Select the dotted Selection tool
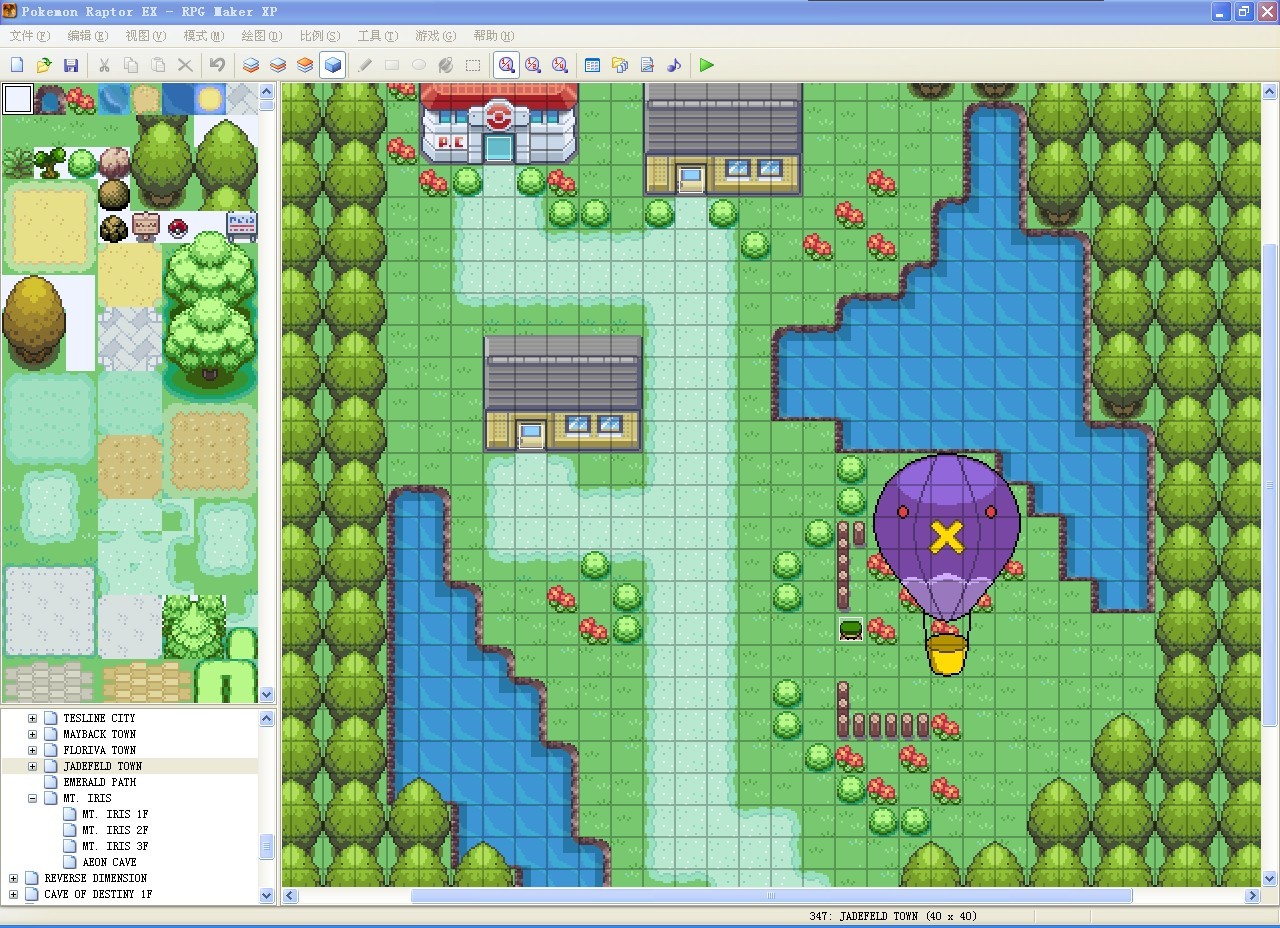 (473, 65)
